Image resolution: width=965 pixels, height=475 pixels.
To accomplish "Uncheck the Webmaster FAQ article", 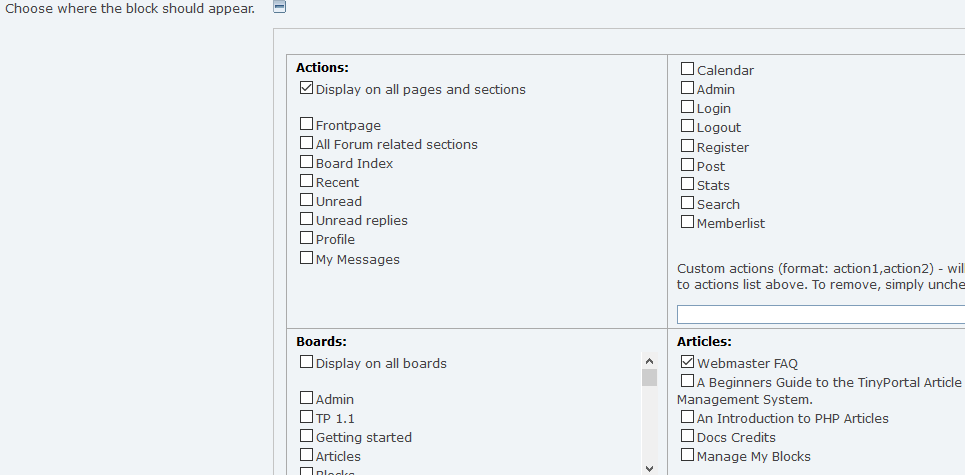I will (688, 362).
